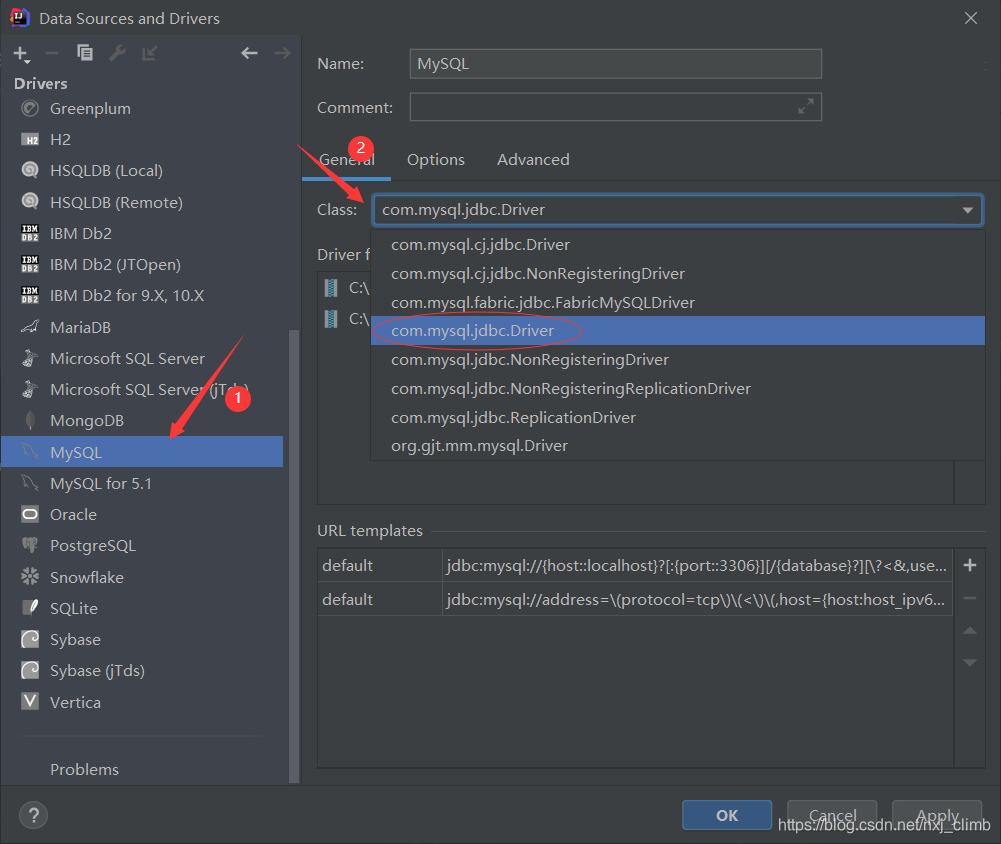Select the Sybase driver
The width and height of the screenshot is (1001, 844).
[x=142, y=640]
